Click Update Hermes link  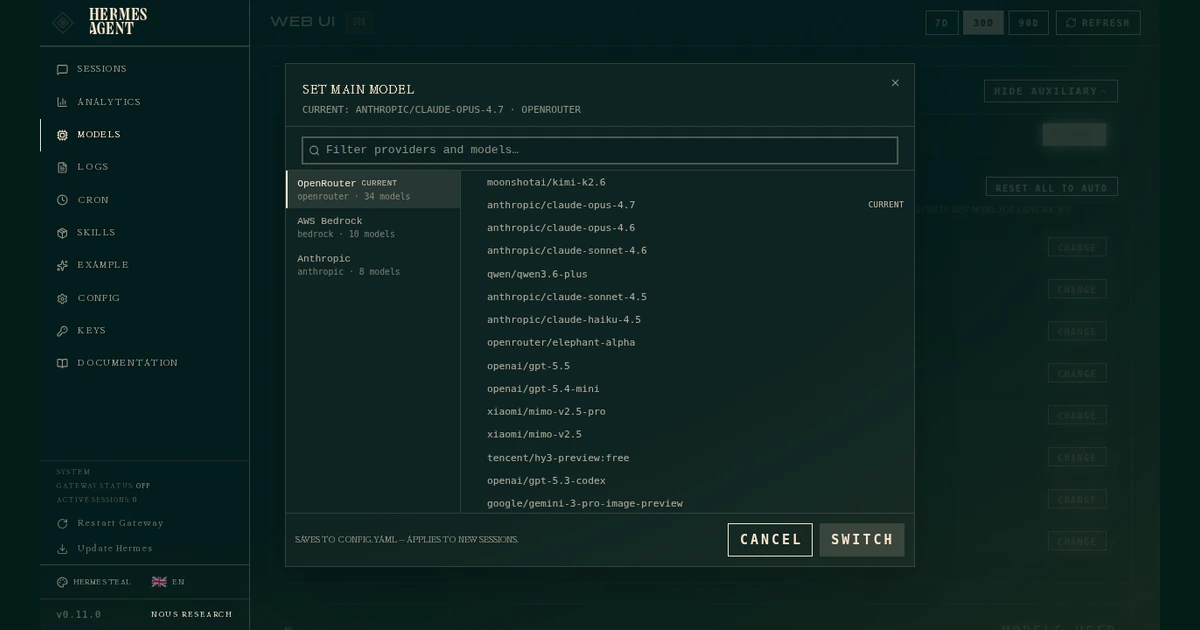(x=115, y=549)
